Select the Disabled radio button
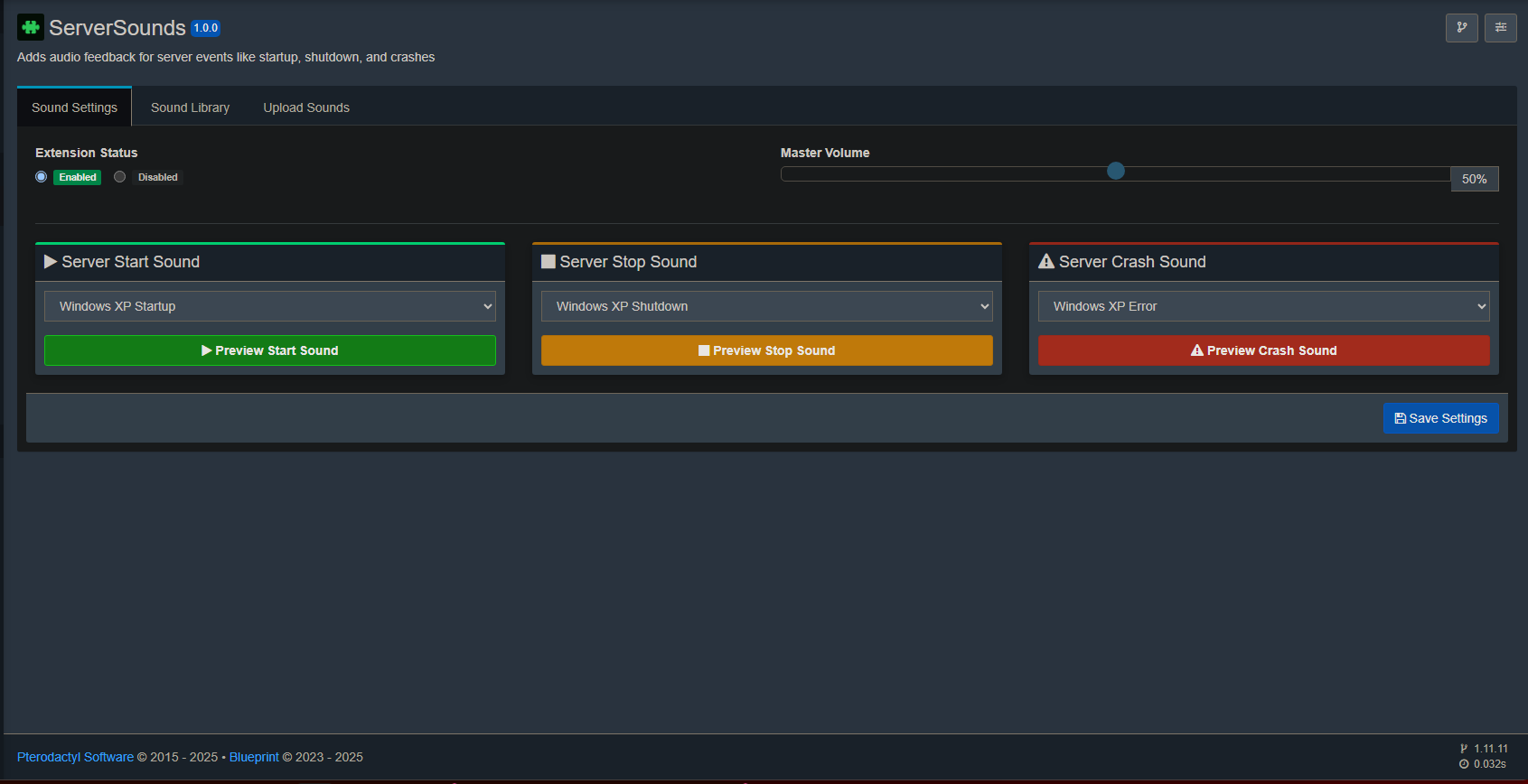1528x784 pixels. 119,177
